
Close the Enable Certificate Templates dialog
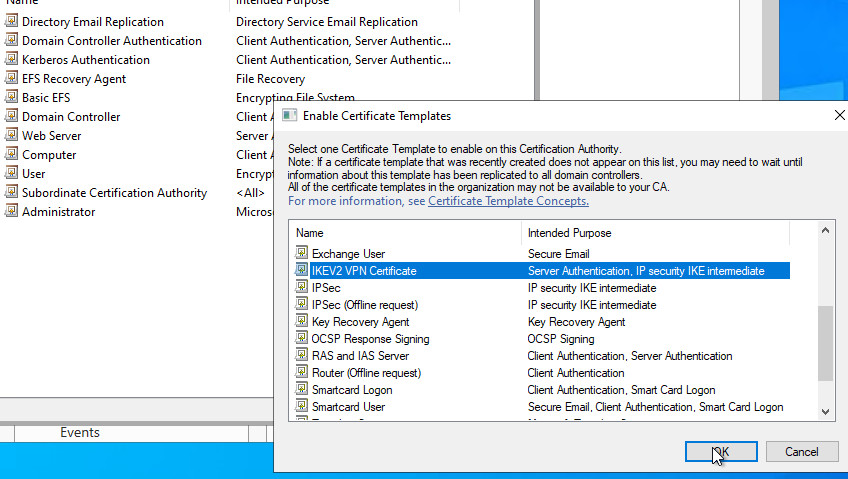[838, 116]
